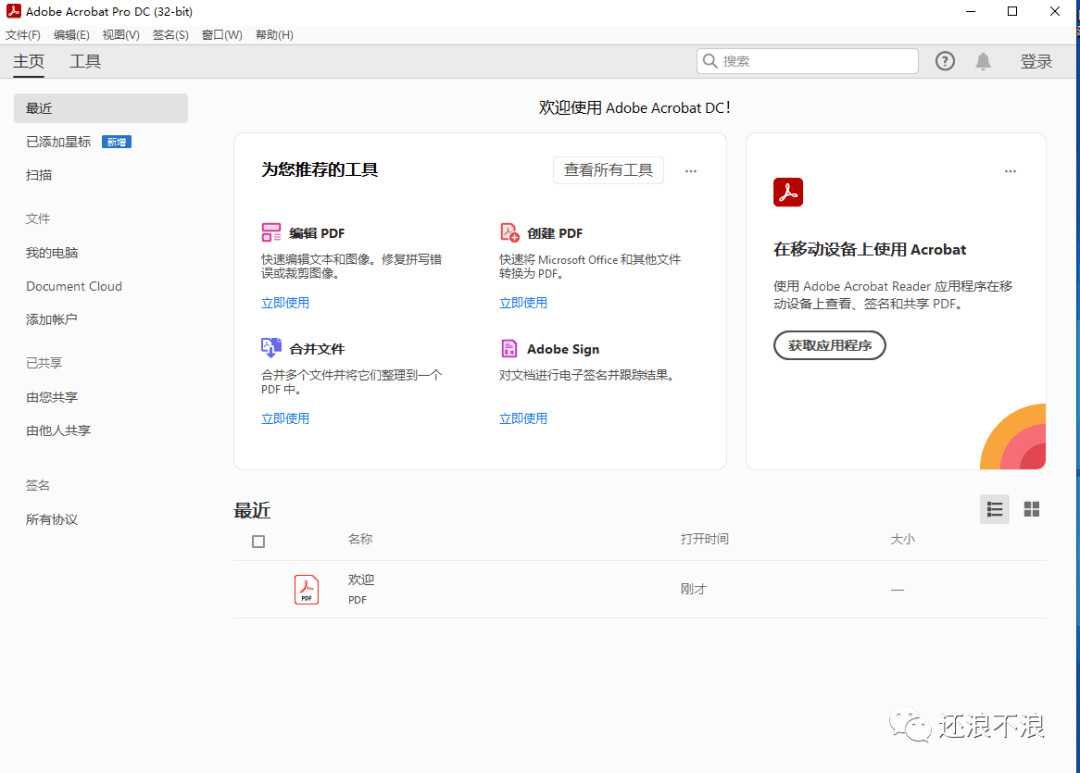Screen dimensions: 1080x773
Task: Open the 窗口(W) menu
Action: [222, 34]
